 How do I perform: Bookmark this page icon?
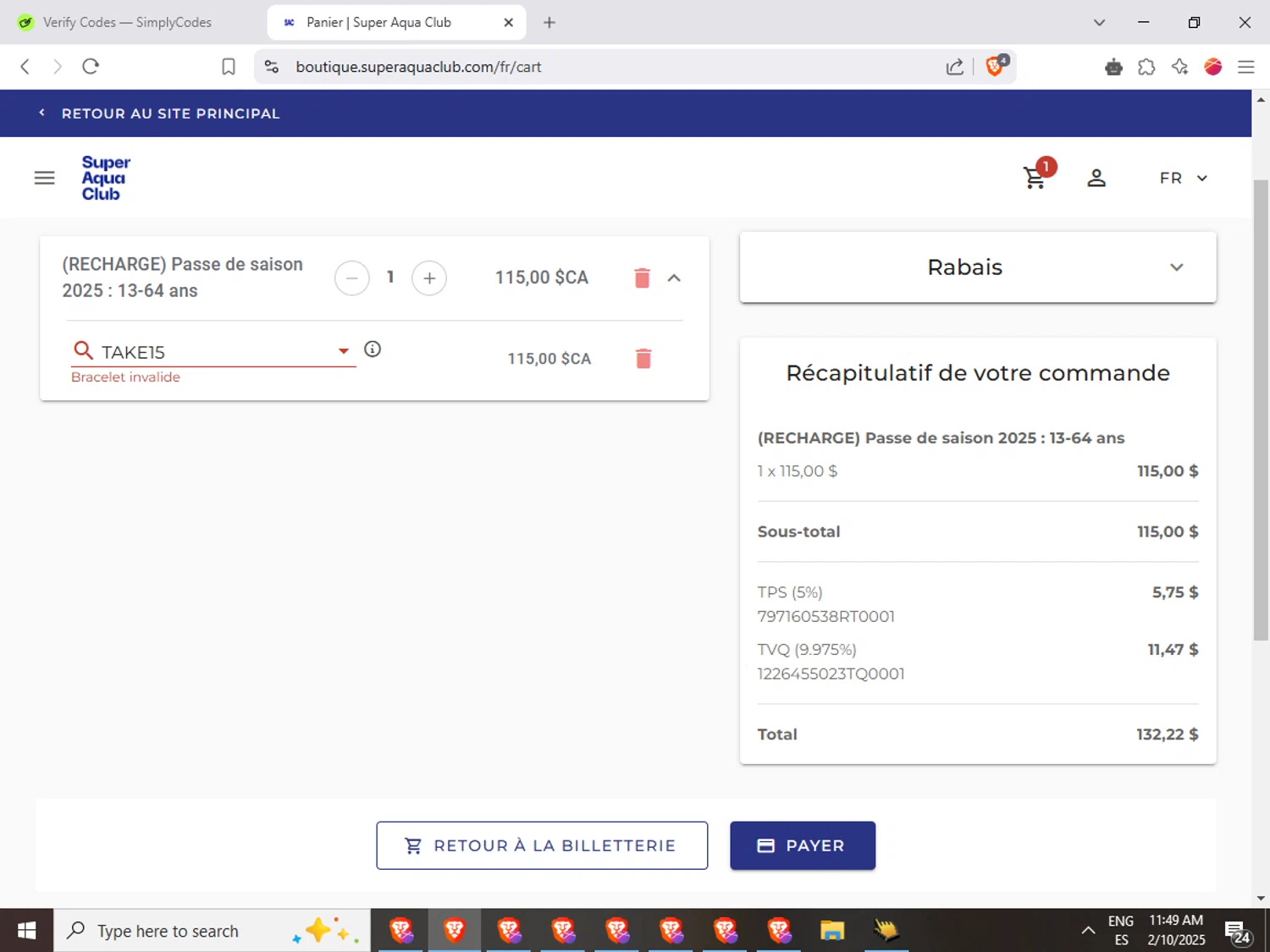tap(229, 67)
